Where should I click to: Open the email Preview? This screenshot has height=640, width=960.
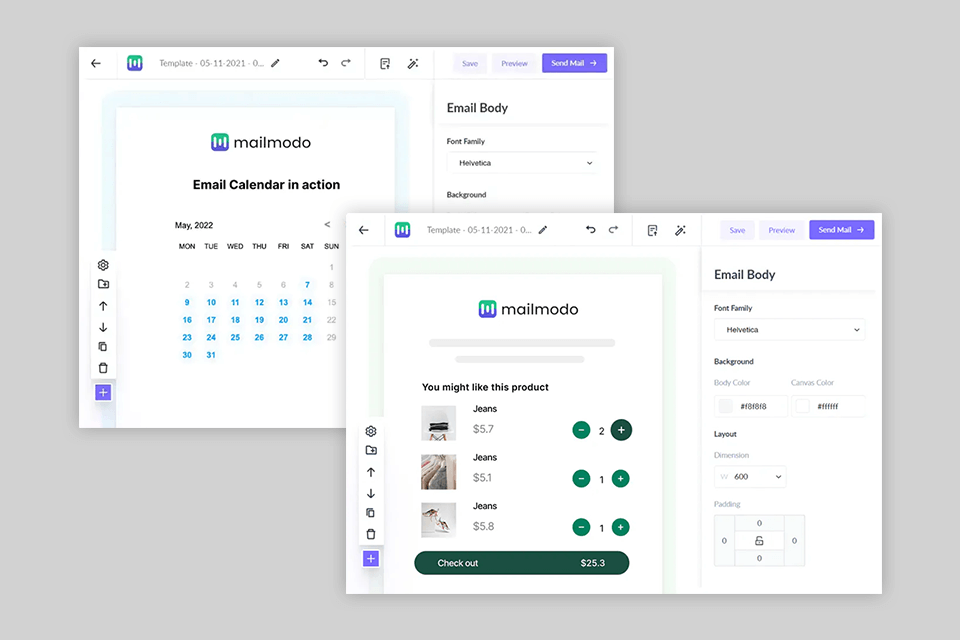[x=781, y=229]
